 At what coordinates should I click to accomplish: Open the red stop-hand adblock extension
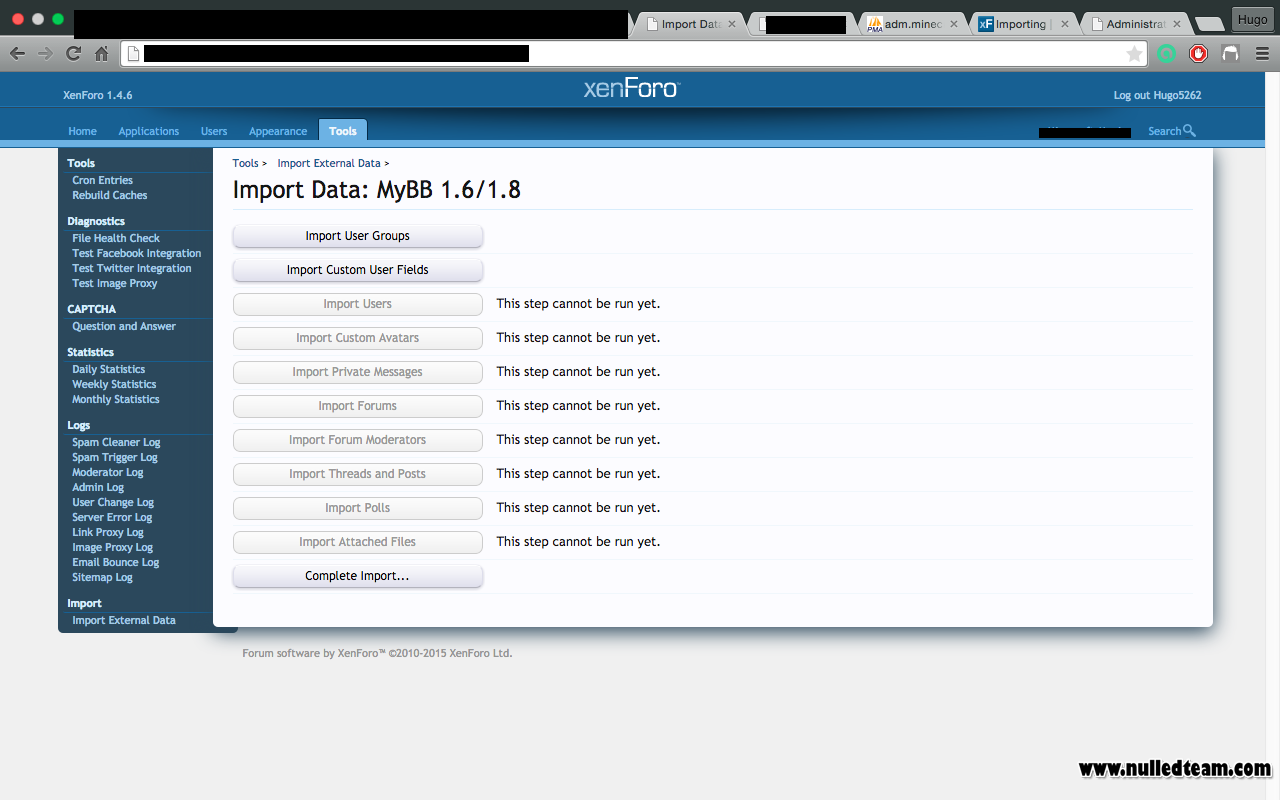[1198, 54]
